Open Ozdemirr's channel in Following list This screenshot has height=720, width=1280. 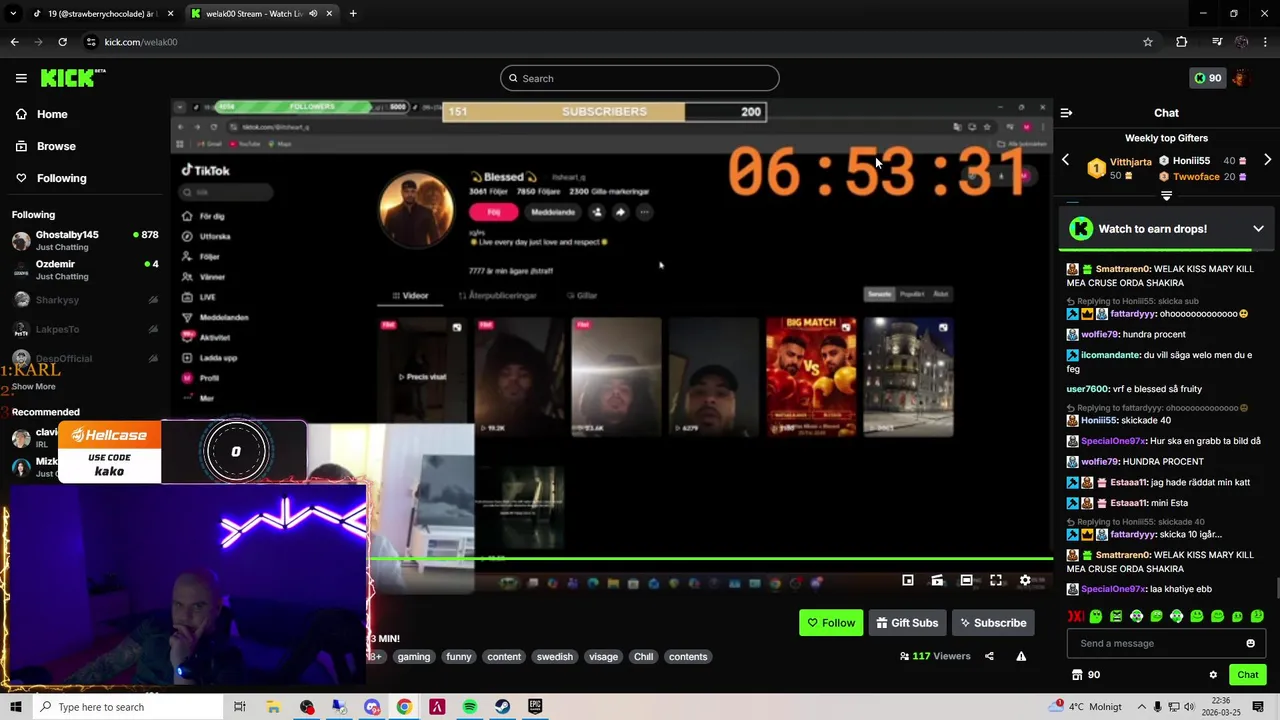85,270
